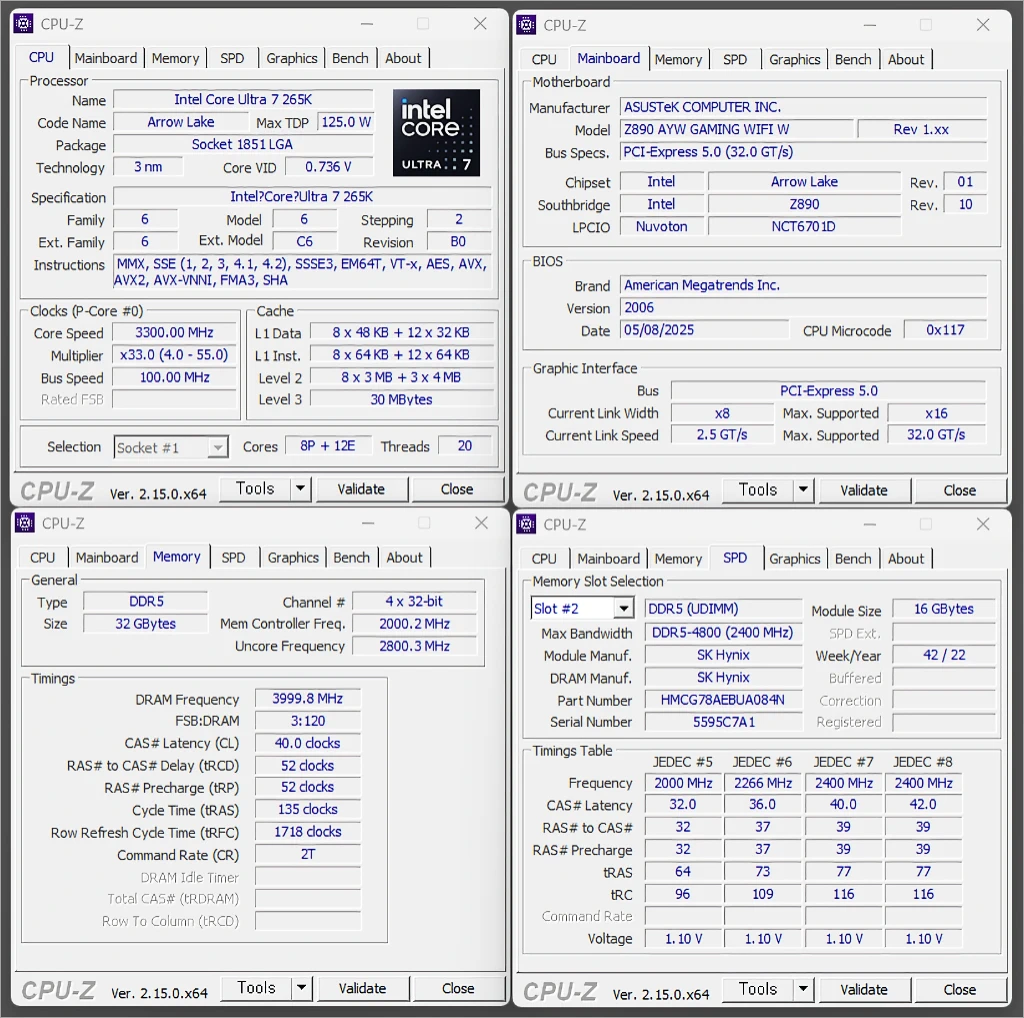Click the CPU-Z title bar icon in the CPU tab window
1024x1018 pixels.
(x=24, y=24)
